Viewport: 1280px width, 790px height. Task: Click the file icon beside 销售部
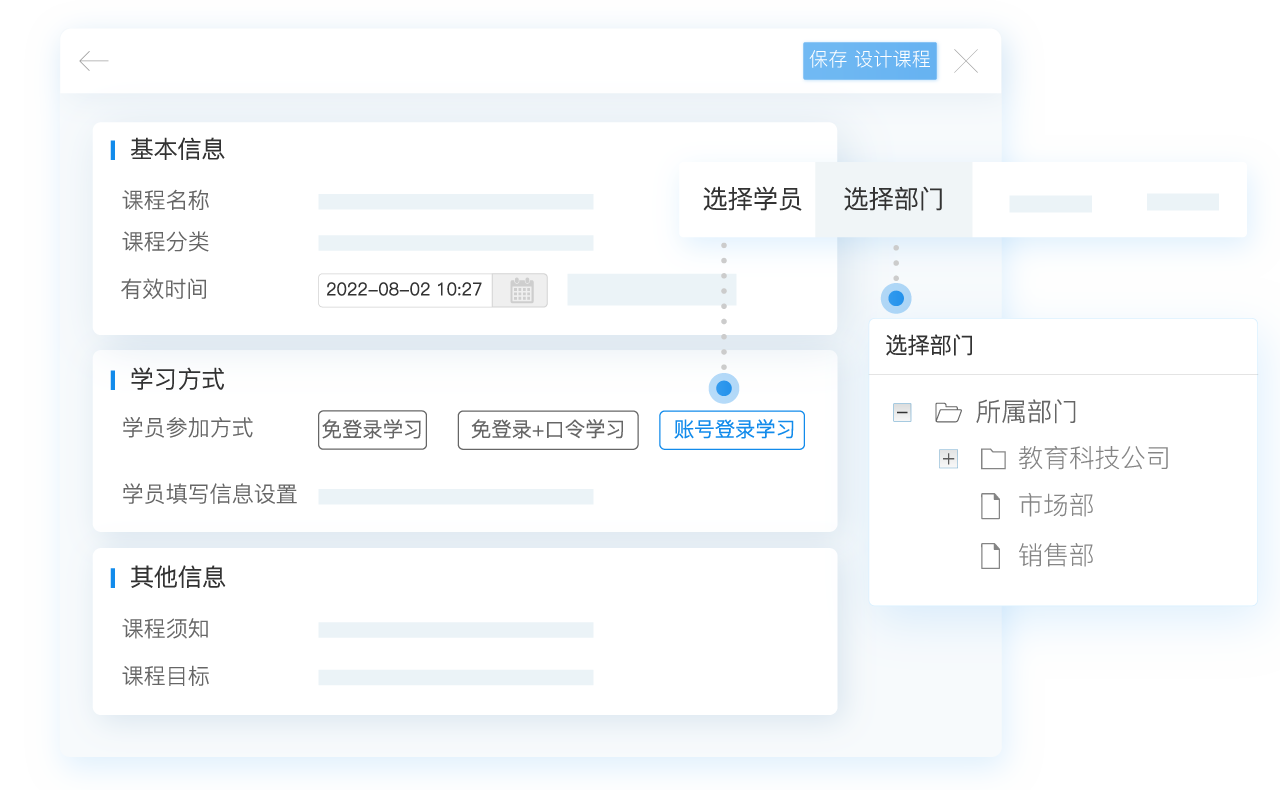click(x=991, y=556)
